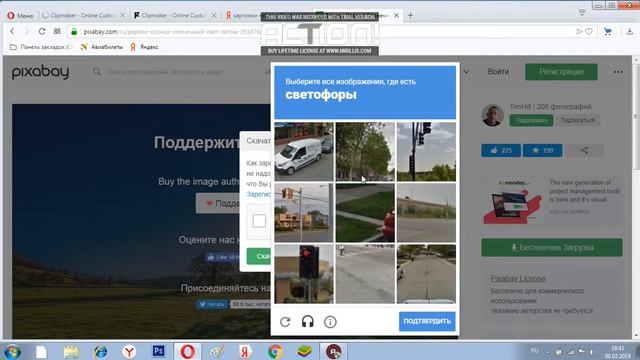Open Internet Explorer from taskbar
This screenshot has height=360, width=640.
[x=100, y=351]
